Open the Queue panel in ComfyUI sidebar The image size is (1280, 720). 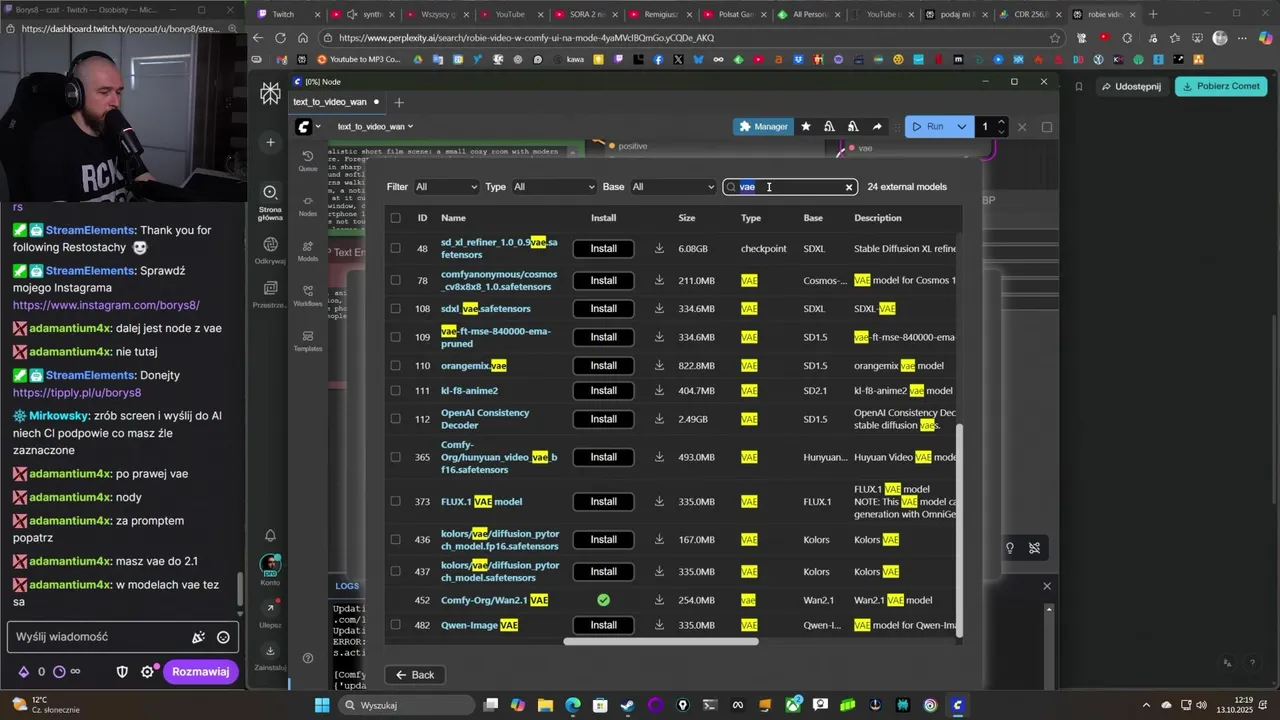(x=308, y=160)
